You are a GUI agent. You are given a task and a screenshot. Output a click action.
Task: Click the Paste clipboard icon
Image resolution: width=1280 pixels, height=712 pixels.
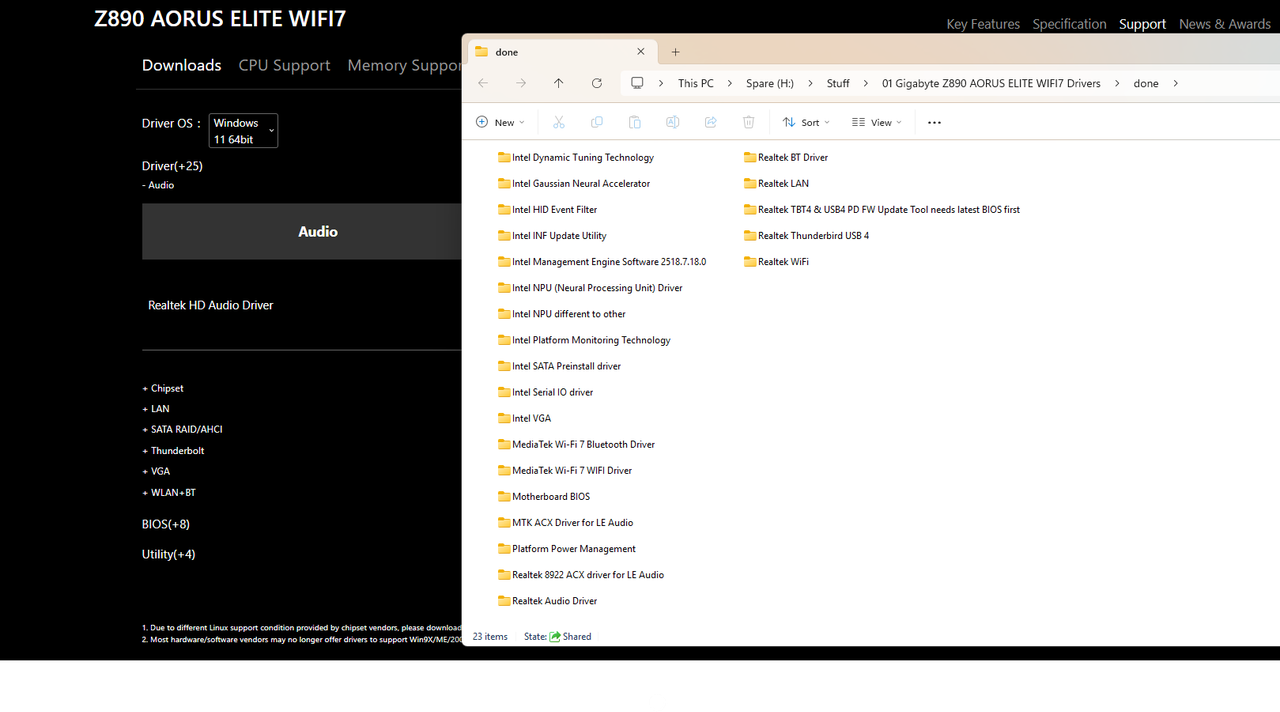point(635,122)
